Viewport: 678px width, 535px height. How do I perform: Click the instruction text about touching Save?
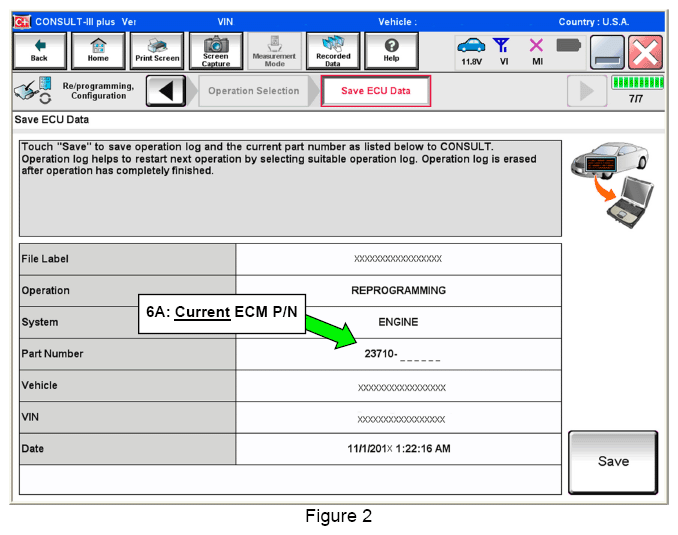[x=279, y=159]
